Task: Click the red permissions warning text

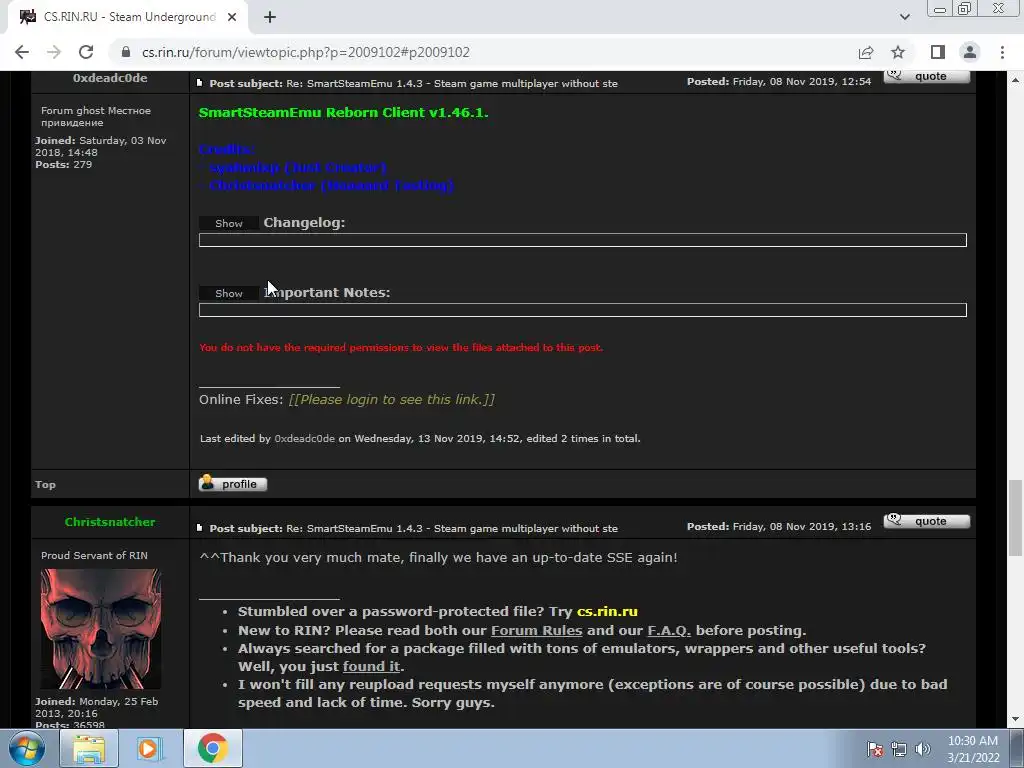Action: tap(401, 347)
